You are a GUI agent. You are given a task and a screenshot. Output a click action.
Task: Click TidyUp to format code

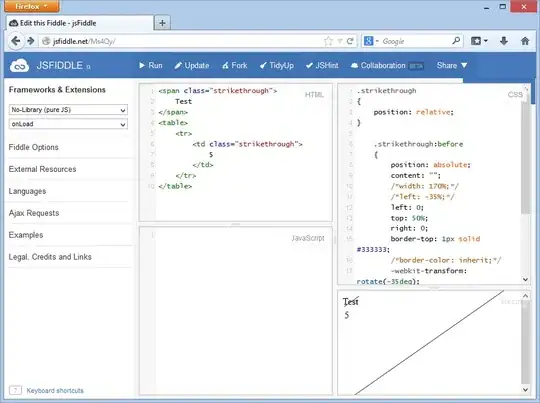[277, 65]
